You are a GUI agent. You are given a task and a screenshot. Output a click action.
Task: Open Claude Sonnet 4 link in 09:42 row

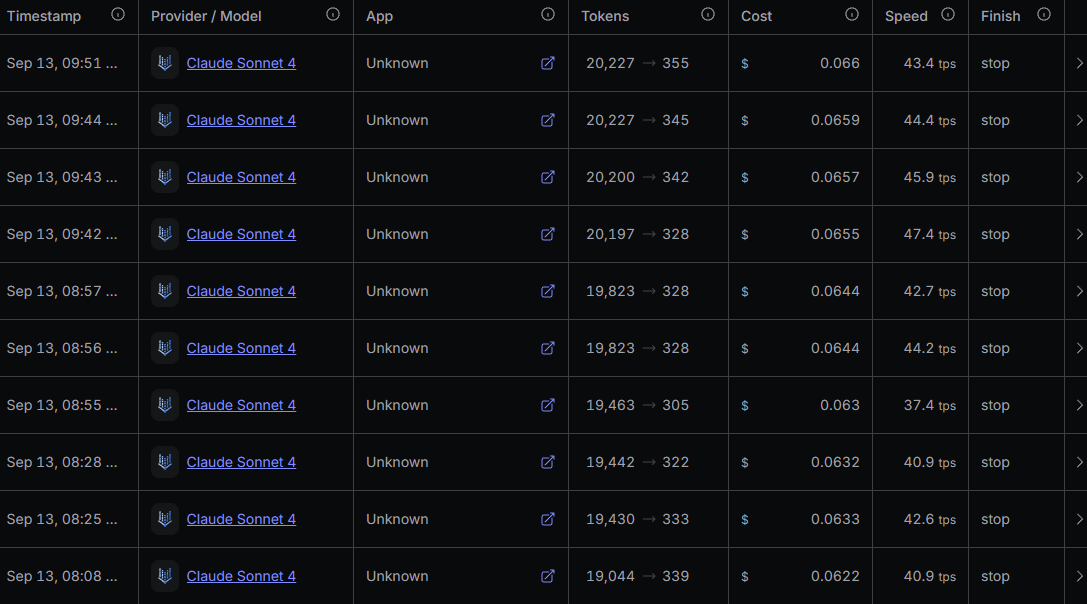[x=241, y=234]
